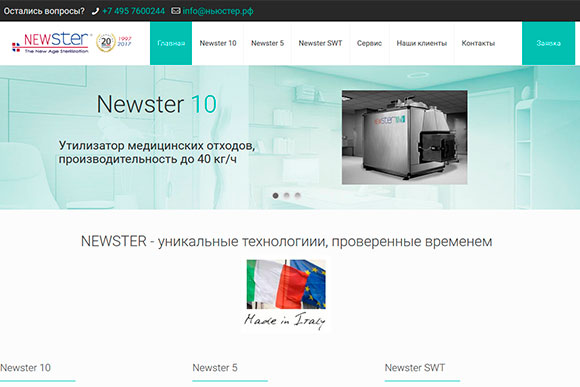Viewport: 580px width, 387px height.
Task: Click the Newster 10 section heading at bottom
Action: tap(26, 368)
